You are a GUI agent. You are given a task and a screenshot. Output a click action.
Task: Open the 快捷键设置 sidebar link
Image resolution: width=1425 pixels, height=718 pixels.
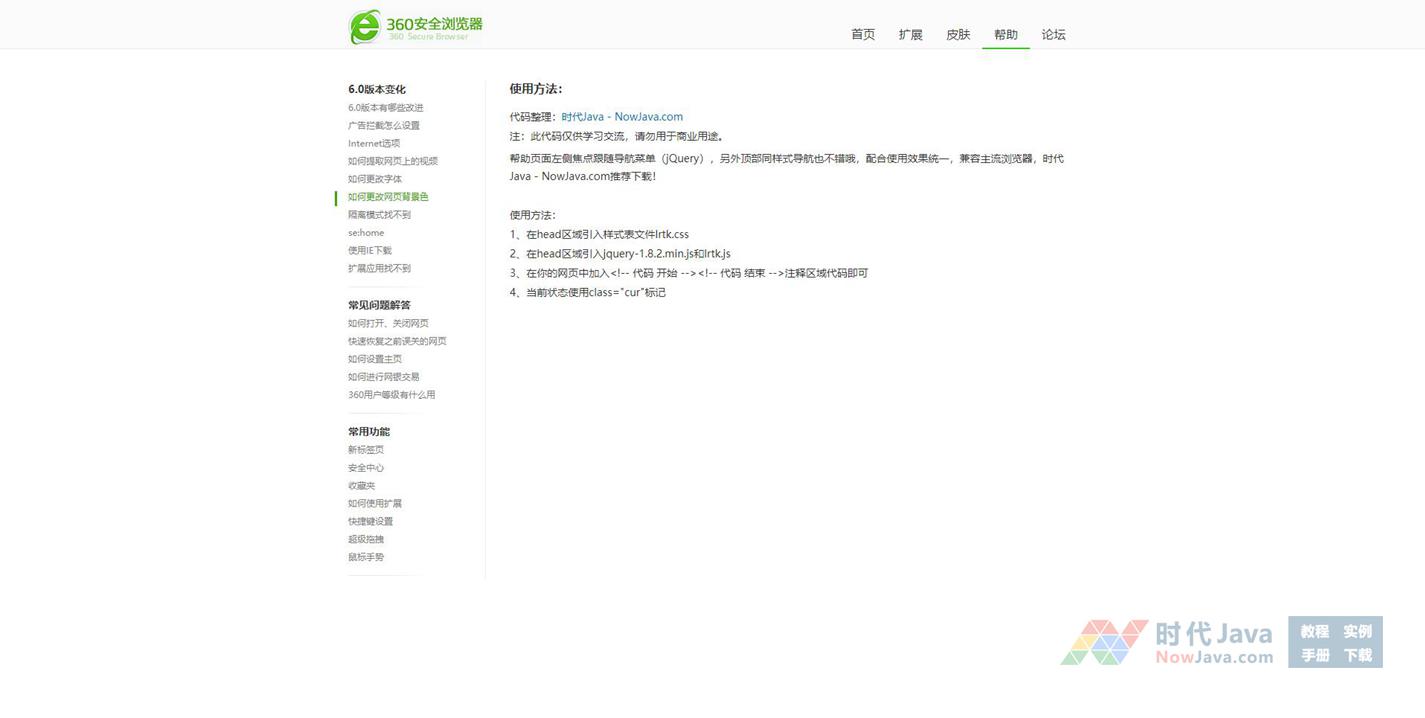click(x=370, y=522)
